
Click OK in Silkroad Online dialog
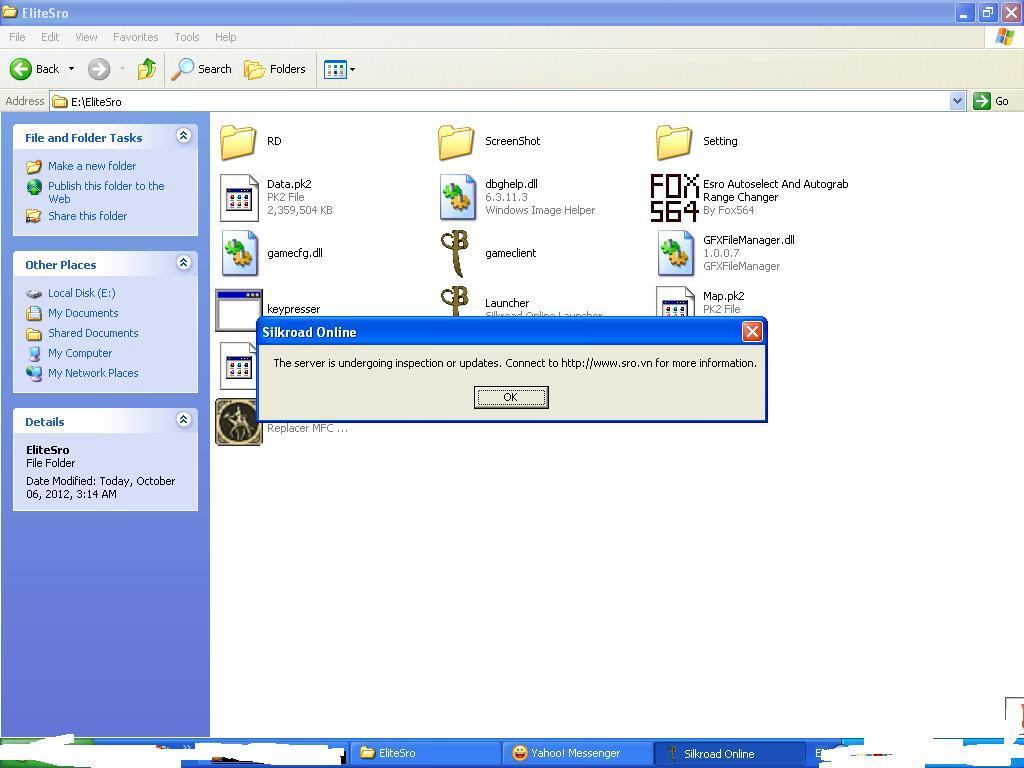(x=511, y=397)
